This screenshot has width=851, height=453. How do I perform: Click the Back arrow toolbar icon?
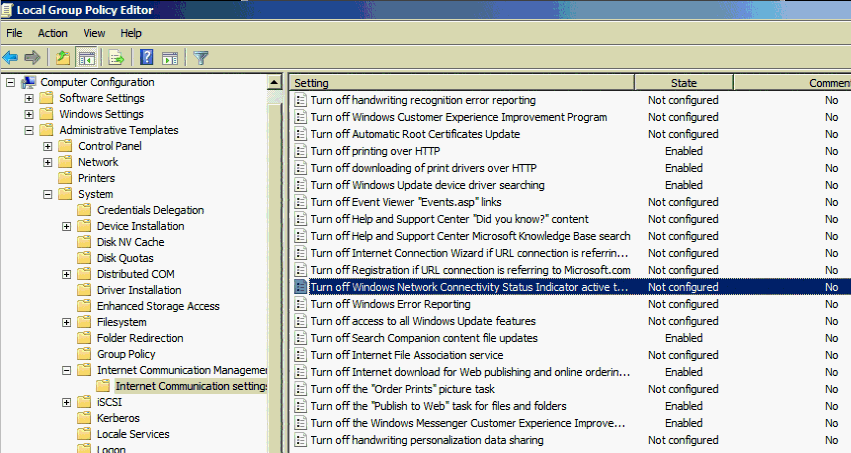click(x=11, y=57)
